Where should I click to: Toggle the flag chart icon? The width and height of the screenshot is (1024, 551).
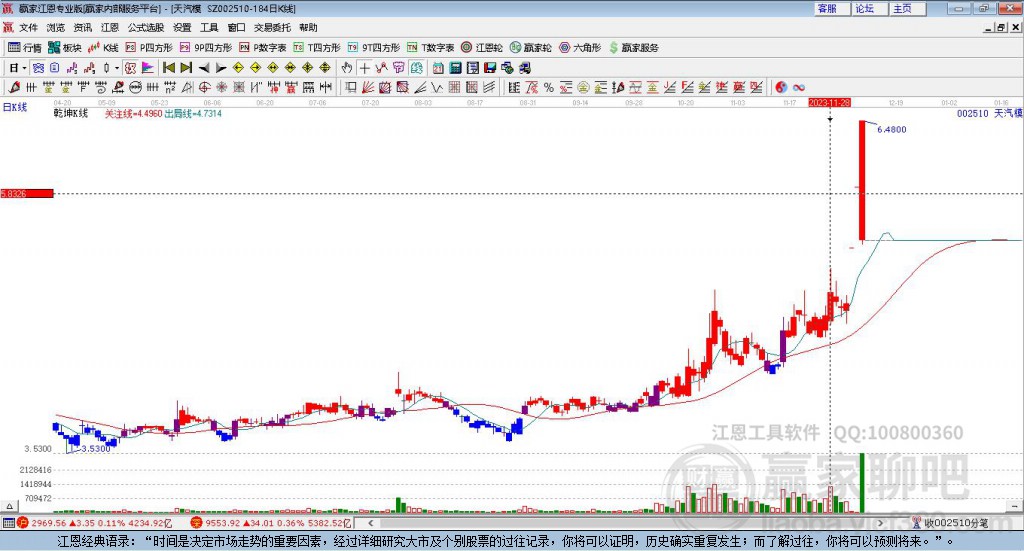pyautogui.click(x=148, y=68)
